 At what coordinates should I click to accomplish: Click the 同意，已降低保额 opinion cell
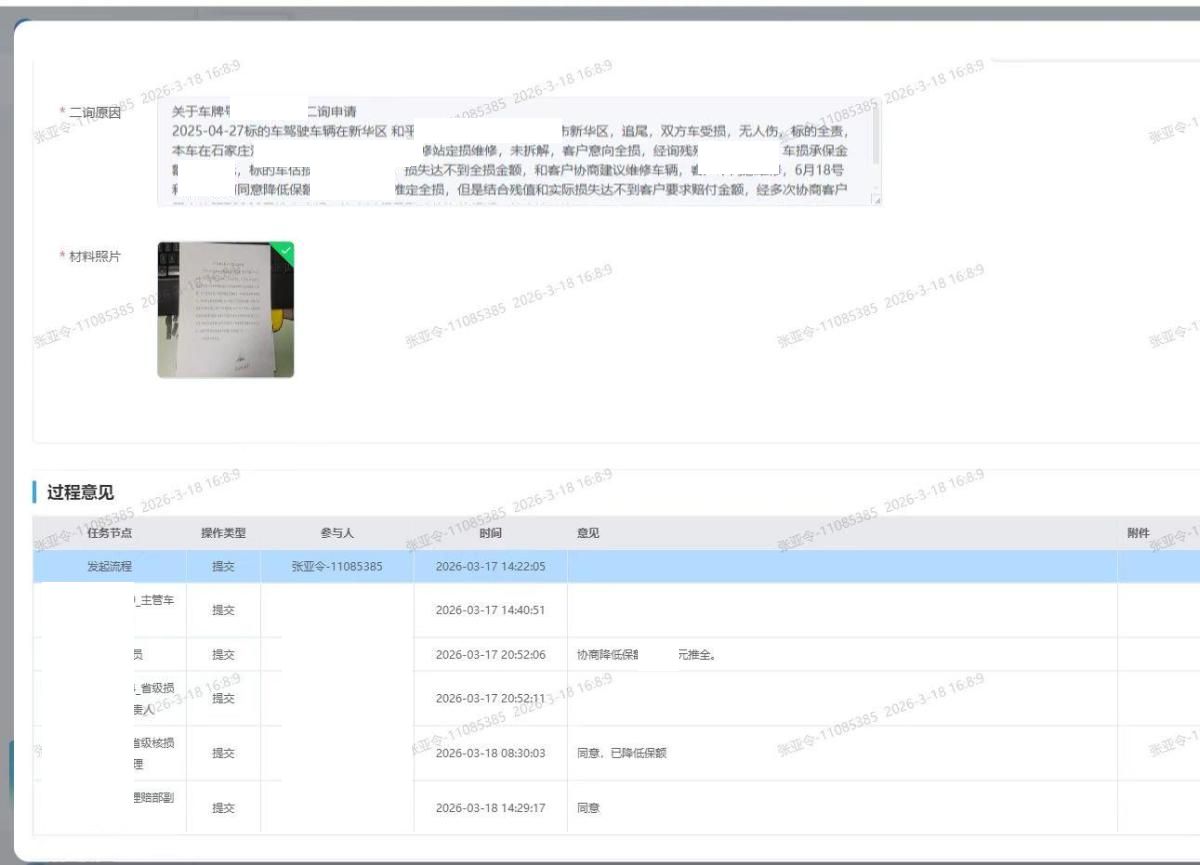tap(622, 754)
